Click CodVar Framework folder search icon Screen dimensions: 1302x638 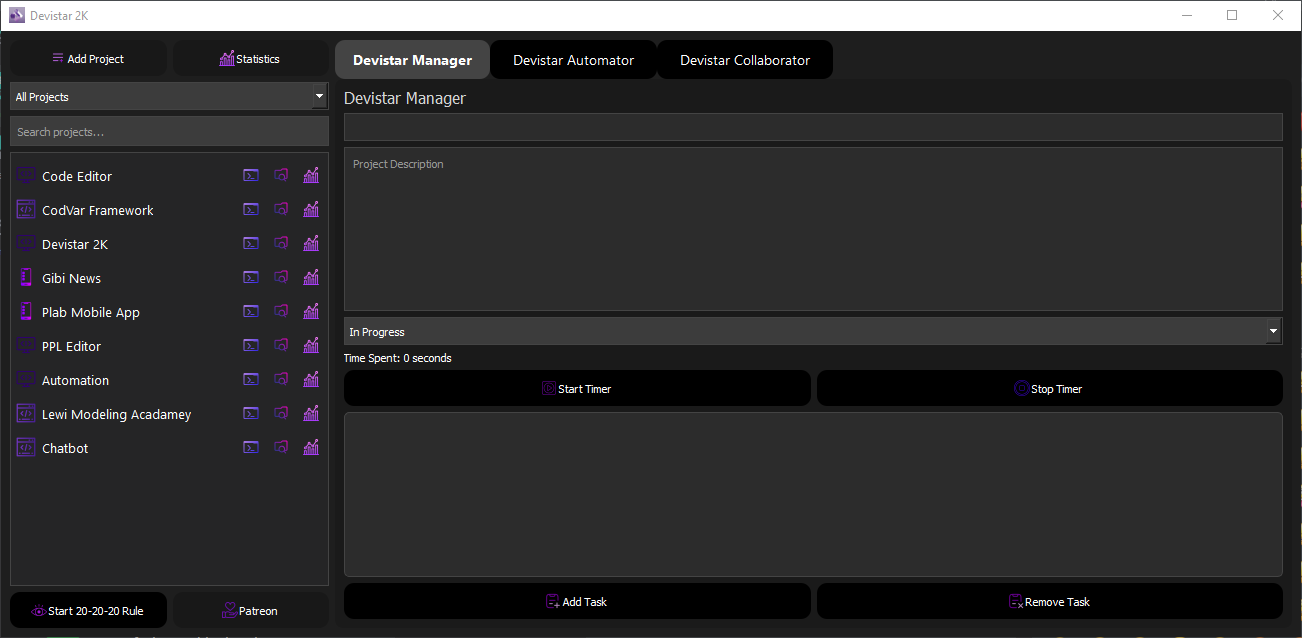point(281,209)
